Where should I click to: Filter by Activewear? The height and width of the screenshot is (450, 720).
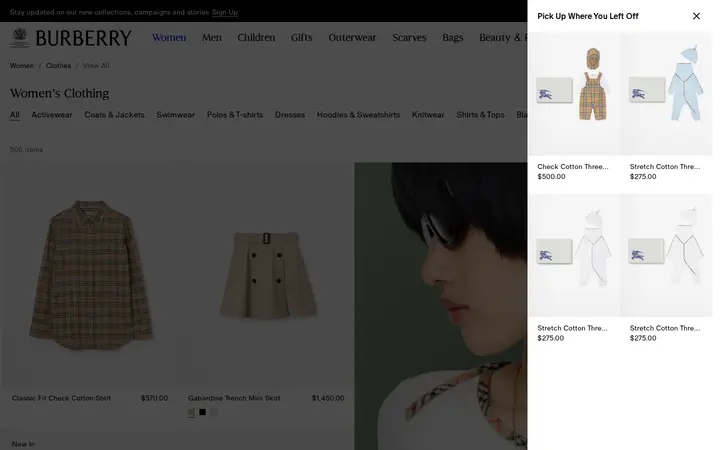click(52, 115)
